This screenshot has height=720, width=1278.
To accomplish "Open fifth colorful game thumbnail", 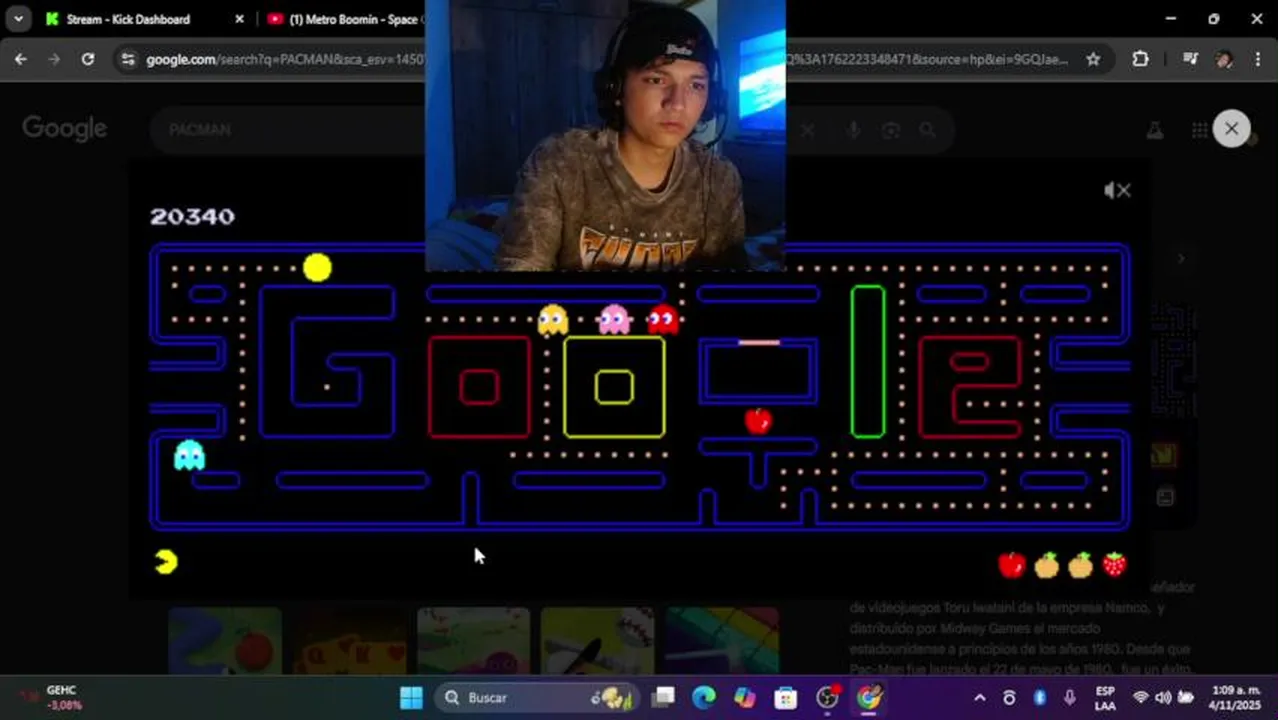I will (x=722, y=640).
